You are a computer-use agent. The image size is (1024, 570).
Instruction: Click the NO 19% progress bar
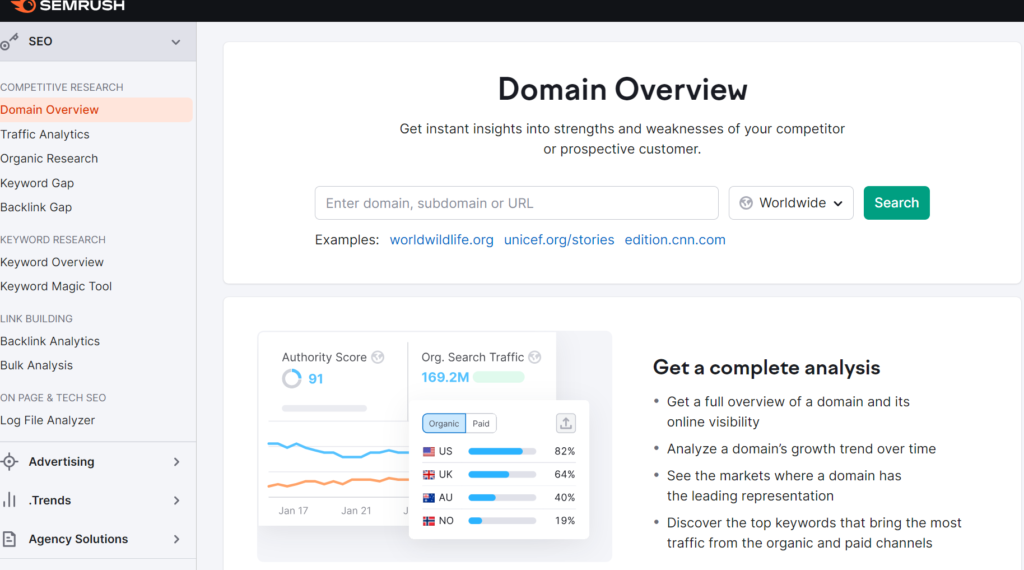click(502, 521)
